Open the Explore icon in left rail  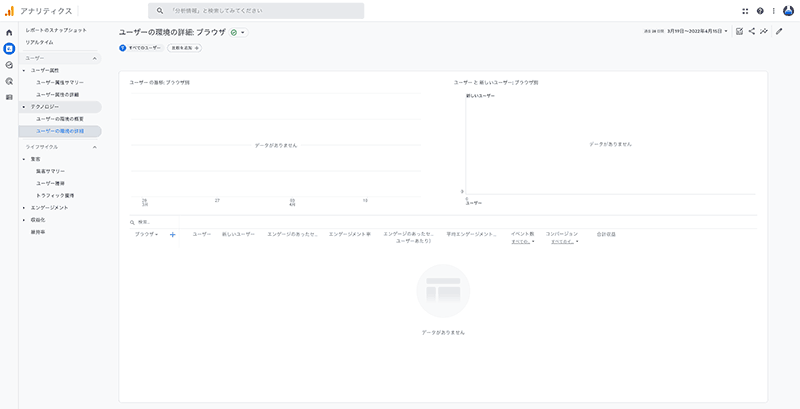pyautogui.click(x=9, y=64)
